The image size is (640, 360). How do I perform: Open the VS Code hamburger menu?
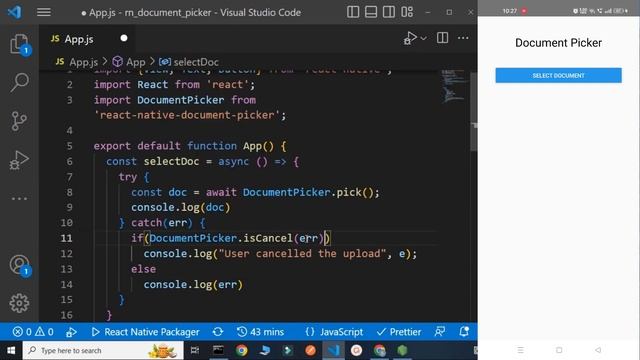click(44, 12)
